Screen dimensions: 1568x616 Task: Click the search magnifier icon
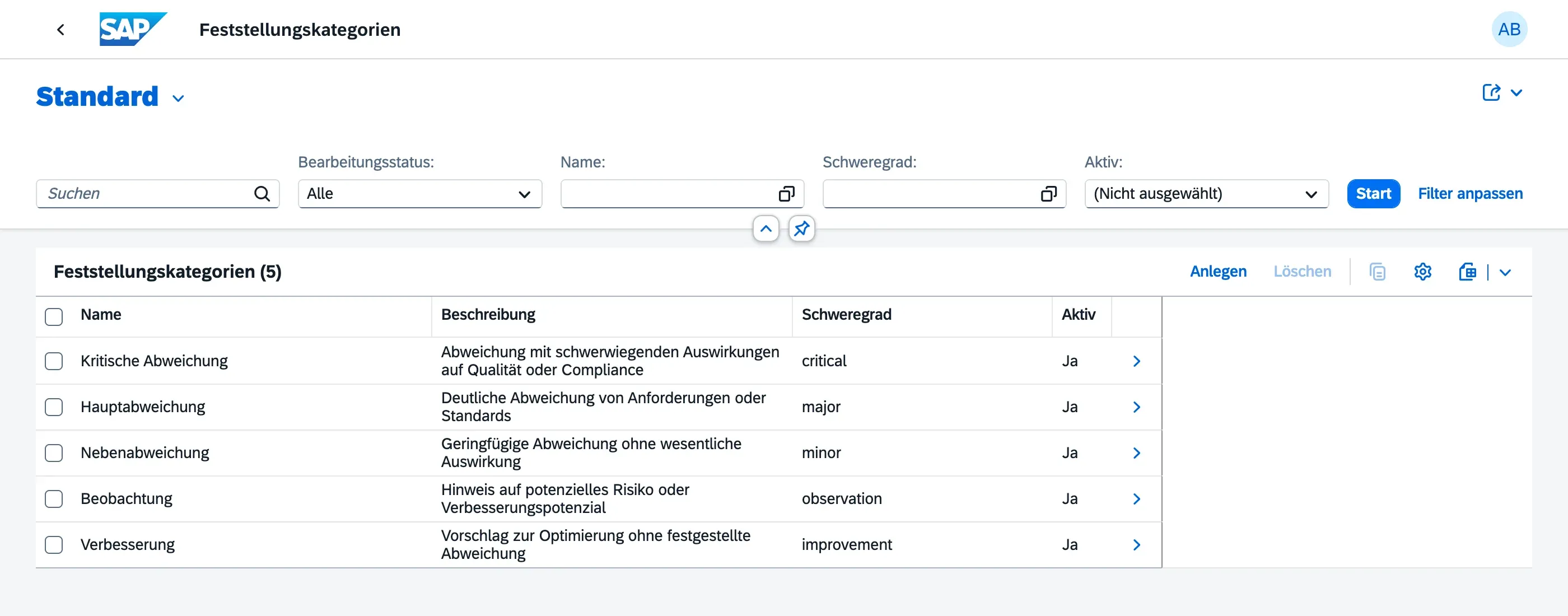262,194
